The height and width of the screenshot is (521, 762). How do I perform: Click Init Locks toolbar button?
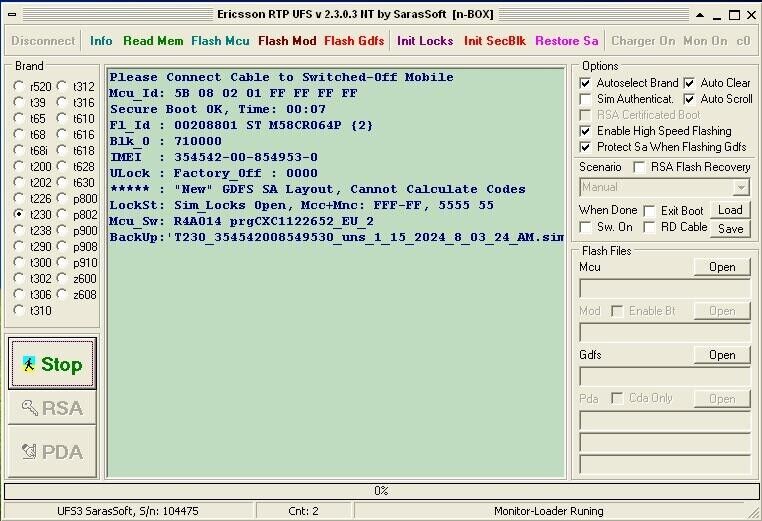pos(425,41)
